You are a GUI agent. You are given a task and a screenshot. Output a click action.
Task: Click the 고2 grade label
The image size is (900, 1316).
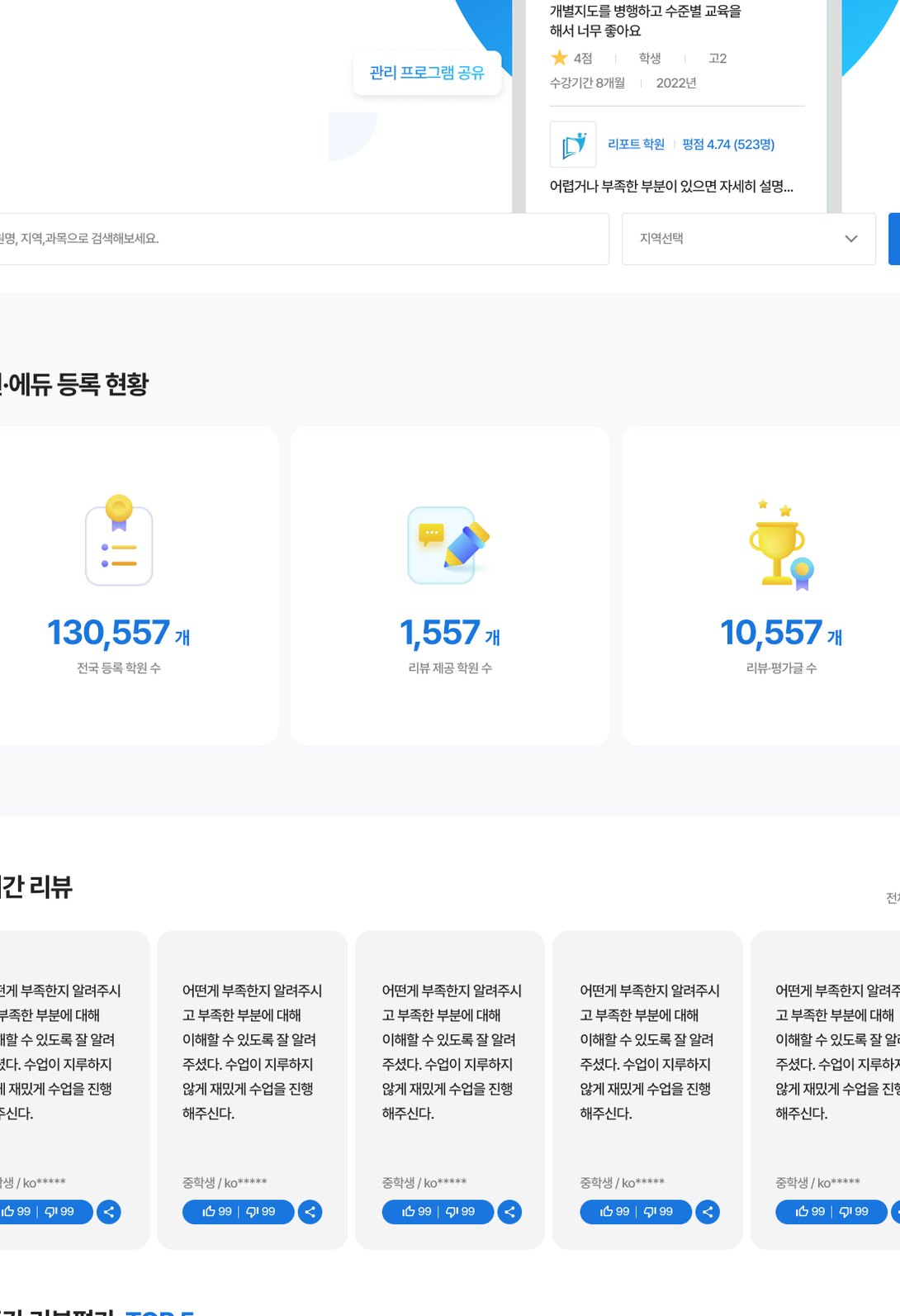718,58
